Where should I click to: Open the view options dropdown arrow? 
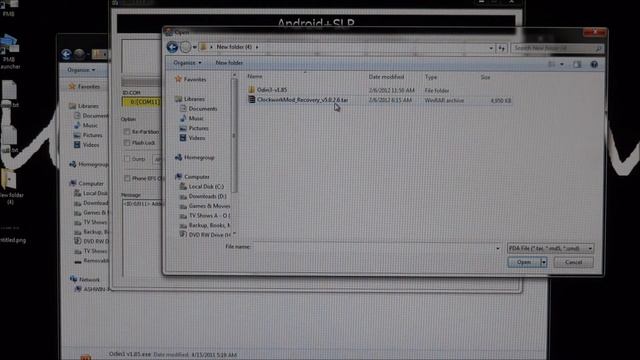[562, 64]
